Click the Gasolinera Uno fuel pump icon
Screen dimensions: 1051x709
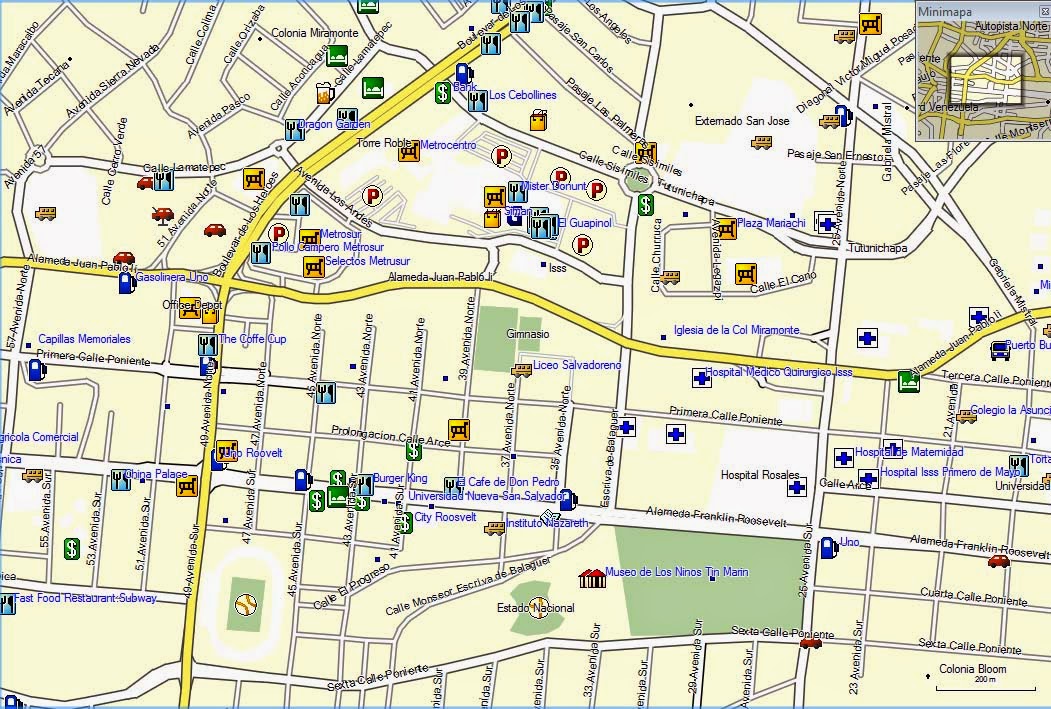click(124, 283)
